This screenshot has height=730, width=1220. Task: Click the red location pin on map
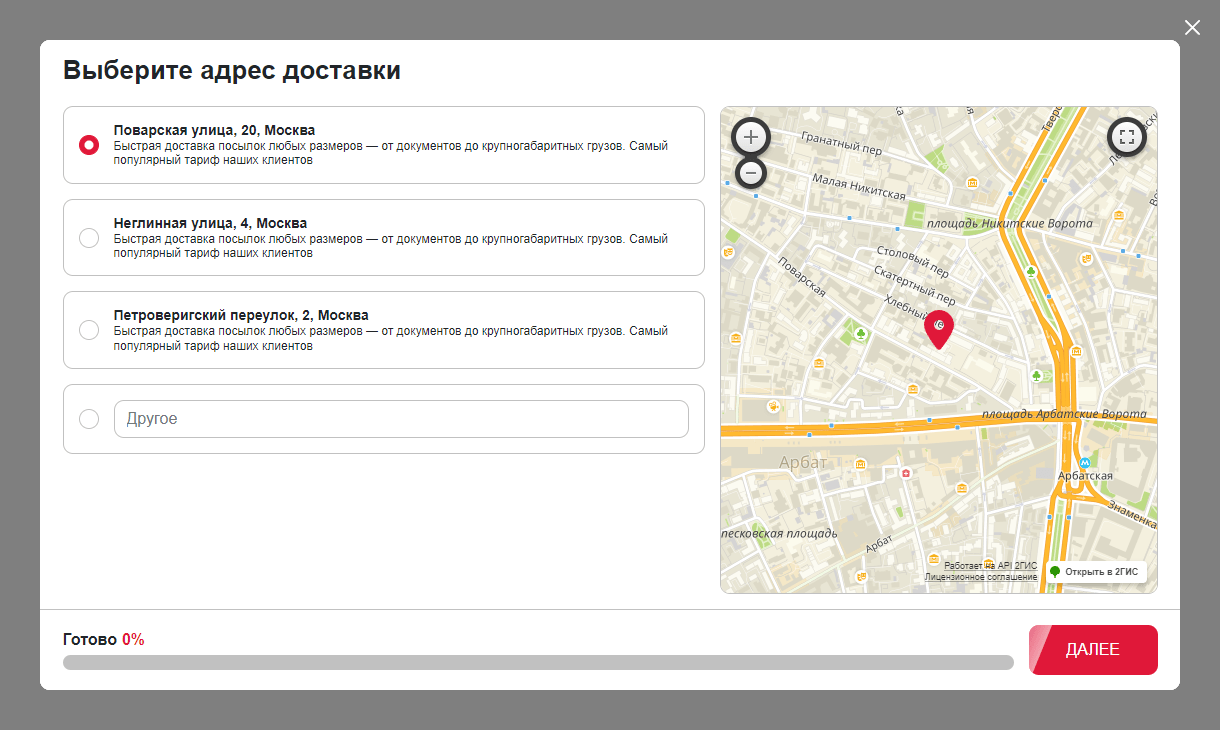pos(939,328)
